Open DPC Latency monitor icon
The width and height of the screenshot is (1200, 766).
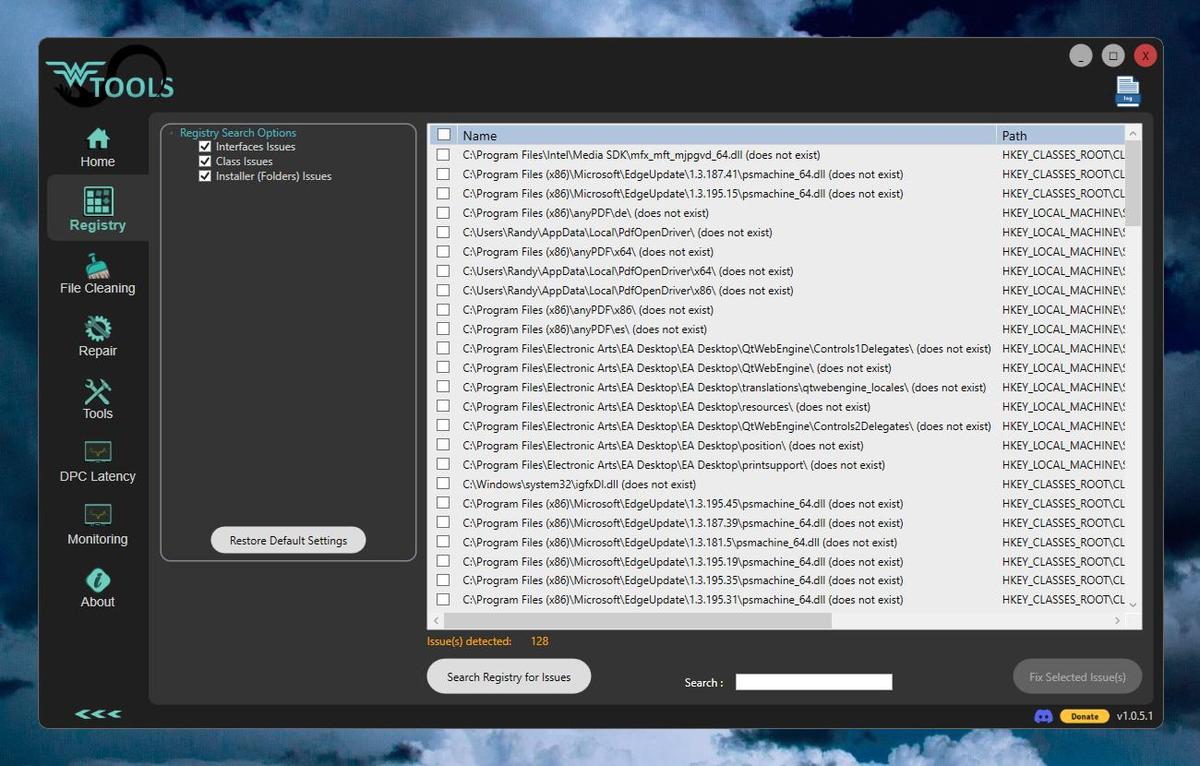pos(98,452)
